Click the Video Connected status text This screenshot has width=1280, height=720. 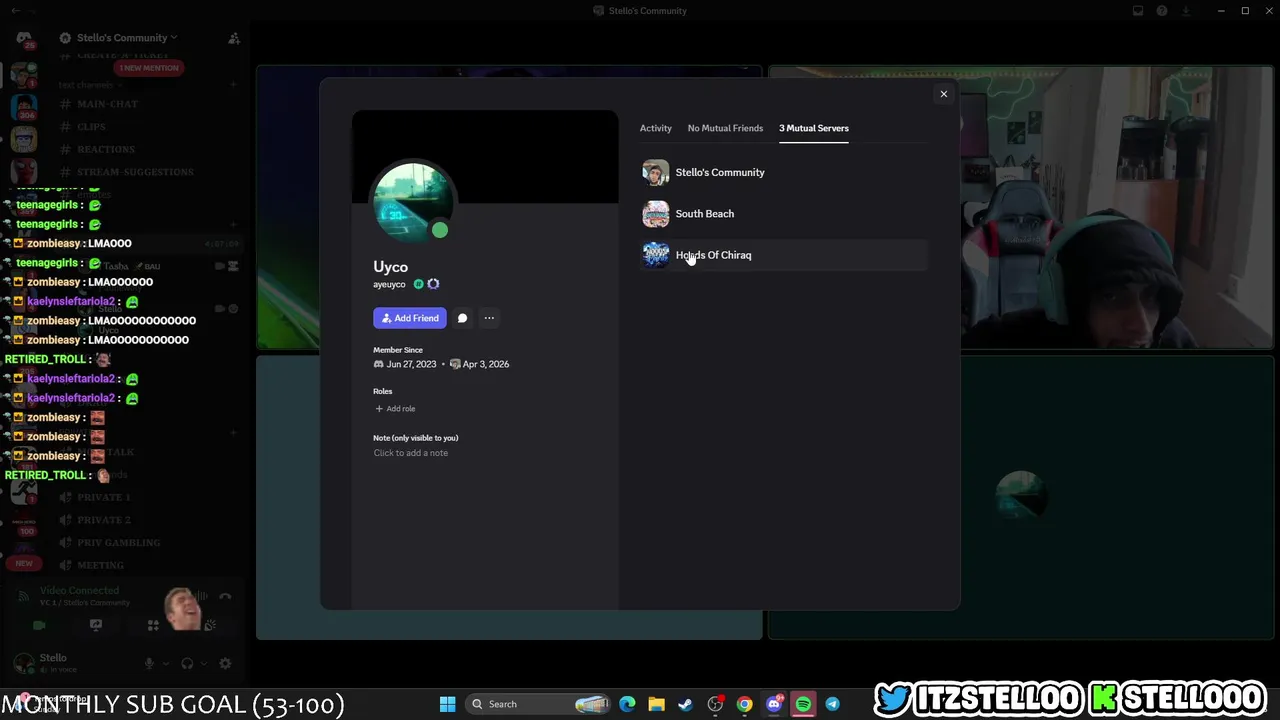tap(79, 591)
